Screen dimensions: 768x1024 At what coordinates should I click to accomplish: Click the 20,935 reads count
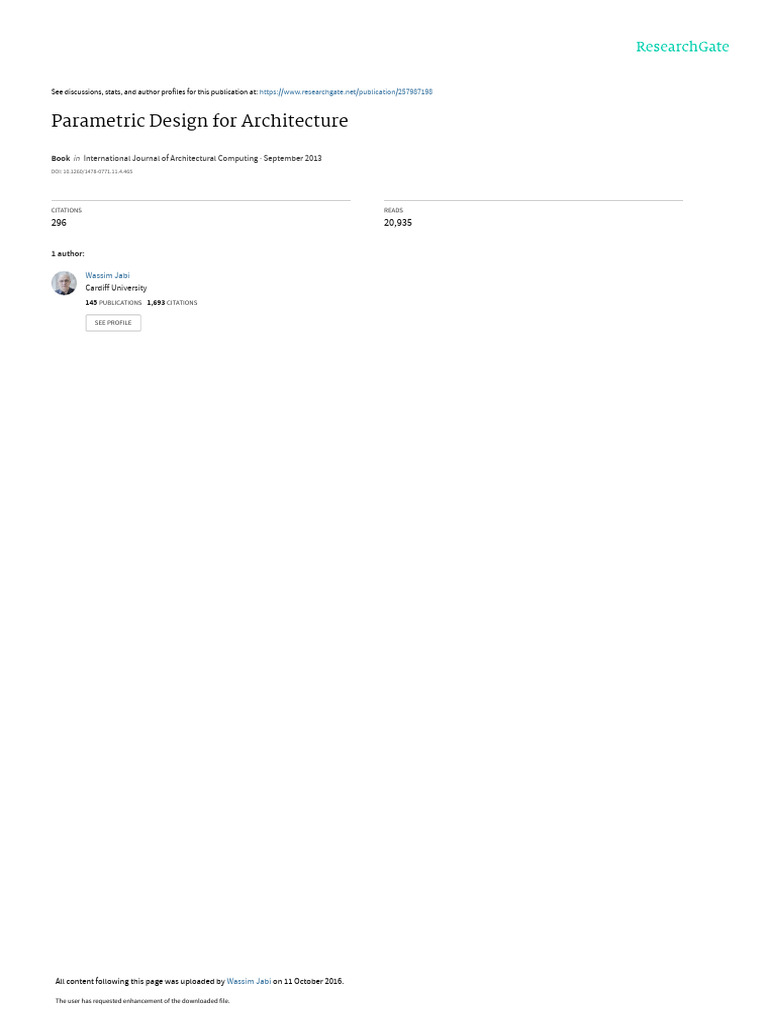coord(398,223)
